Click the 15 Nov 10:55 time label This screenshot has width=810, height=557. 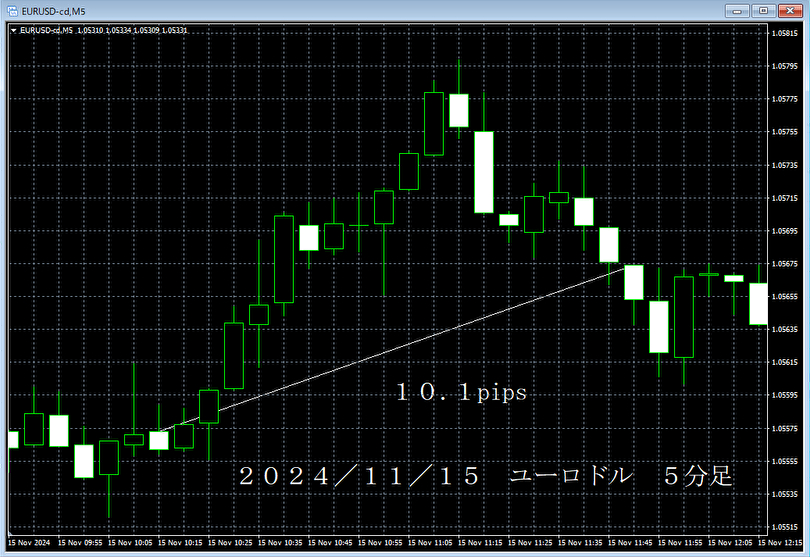click(x=380, y=543)
